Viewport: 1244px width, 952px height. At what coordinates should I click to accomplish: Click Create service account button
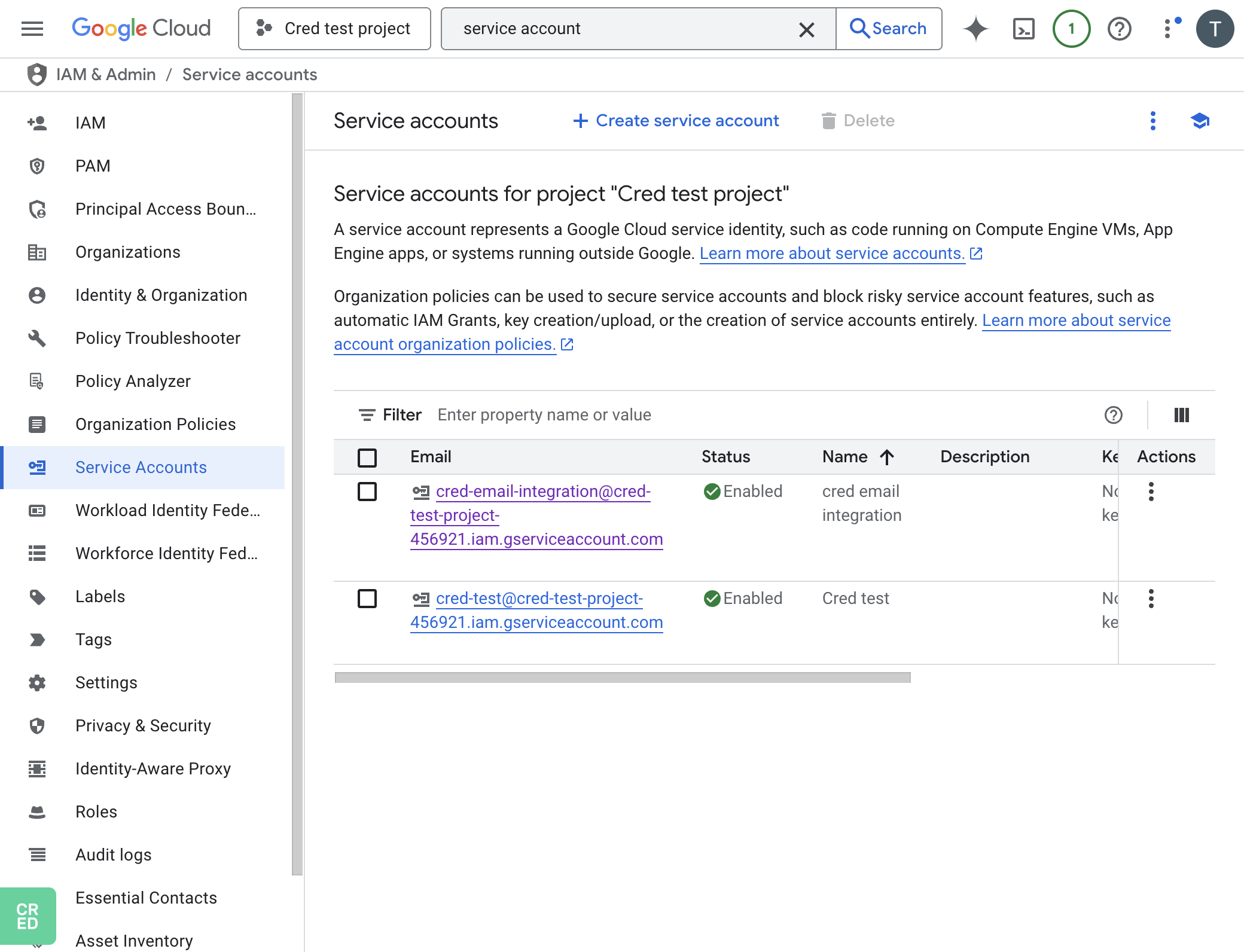(x=676, y=121)
